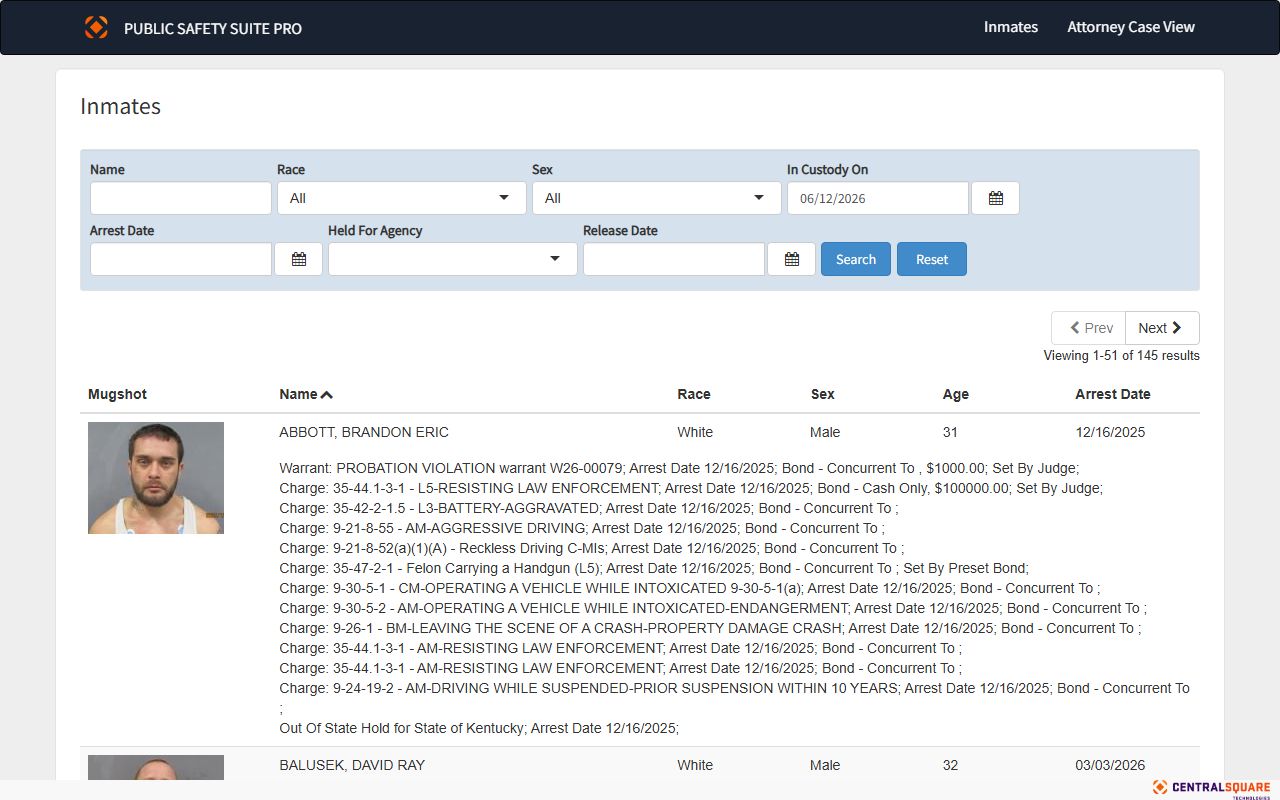Click the AM-AGGRESSIVE DRIVING charge line
The height and width of the screenshot is (800, 1280).
(x=582, y=528)
